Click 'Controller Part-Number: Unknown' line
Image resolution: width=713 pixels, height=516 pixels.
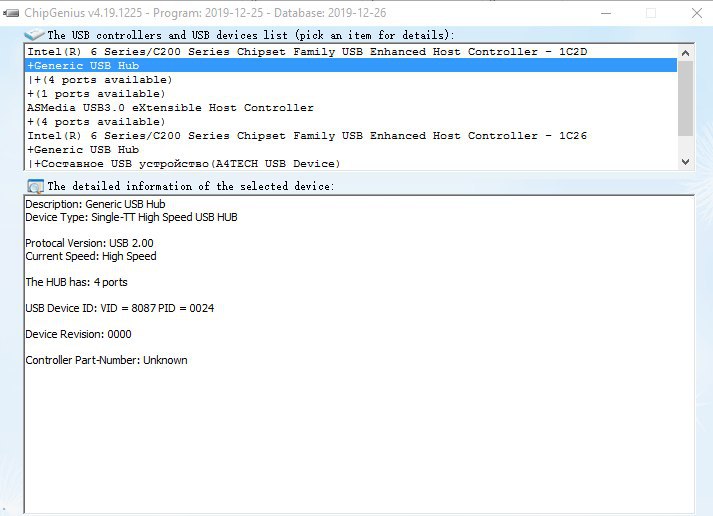coord(106,360)
